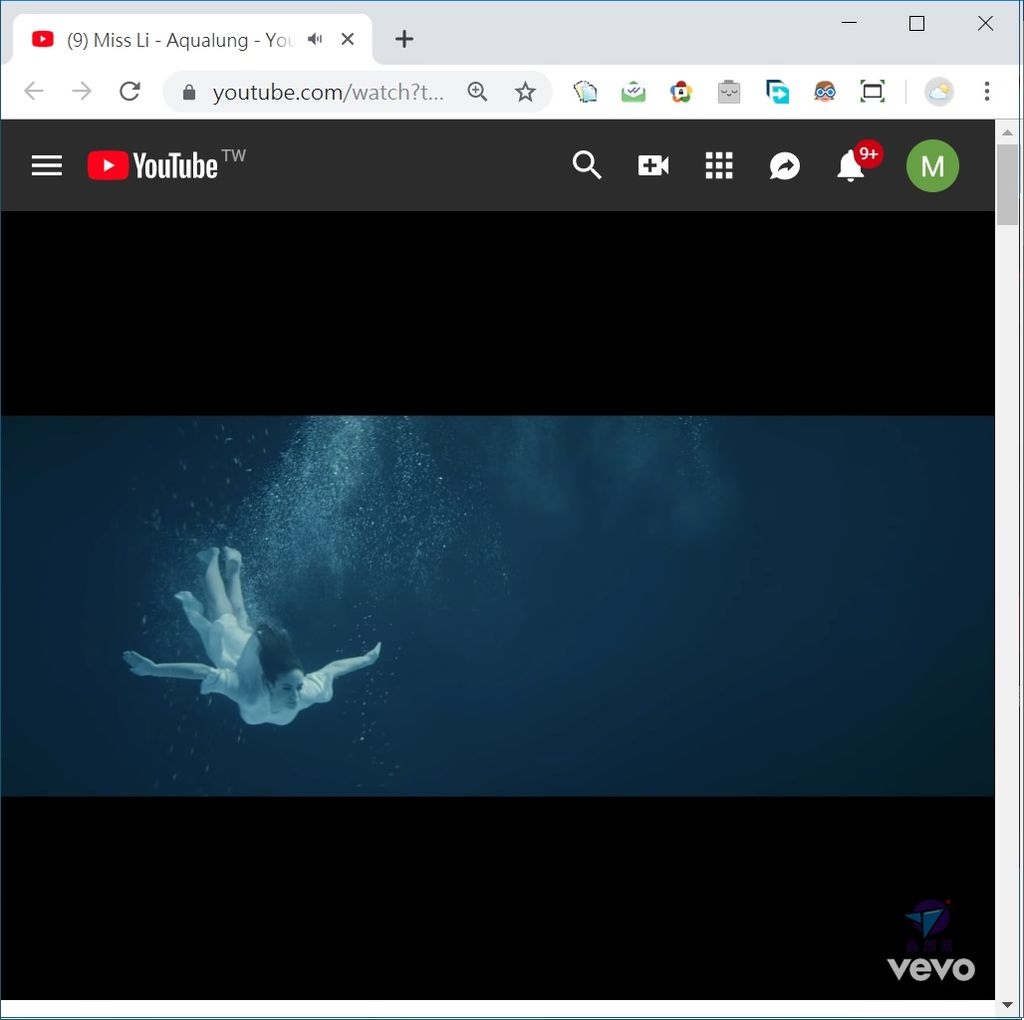This screenshot has width=1024, height=1020.
Task: Mute tab via speaker icon
Action: click(315, 39)
